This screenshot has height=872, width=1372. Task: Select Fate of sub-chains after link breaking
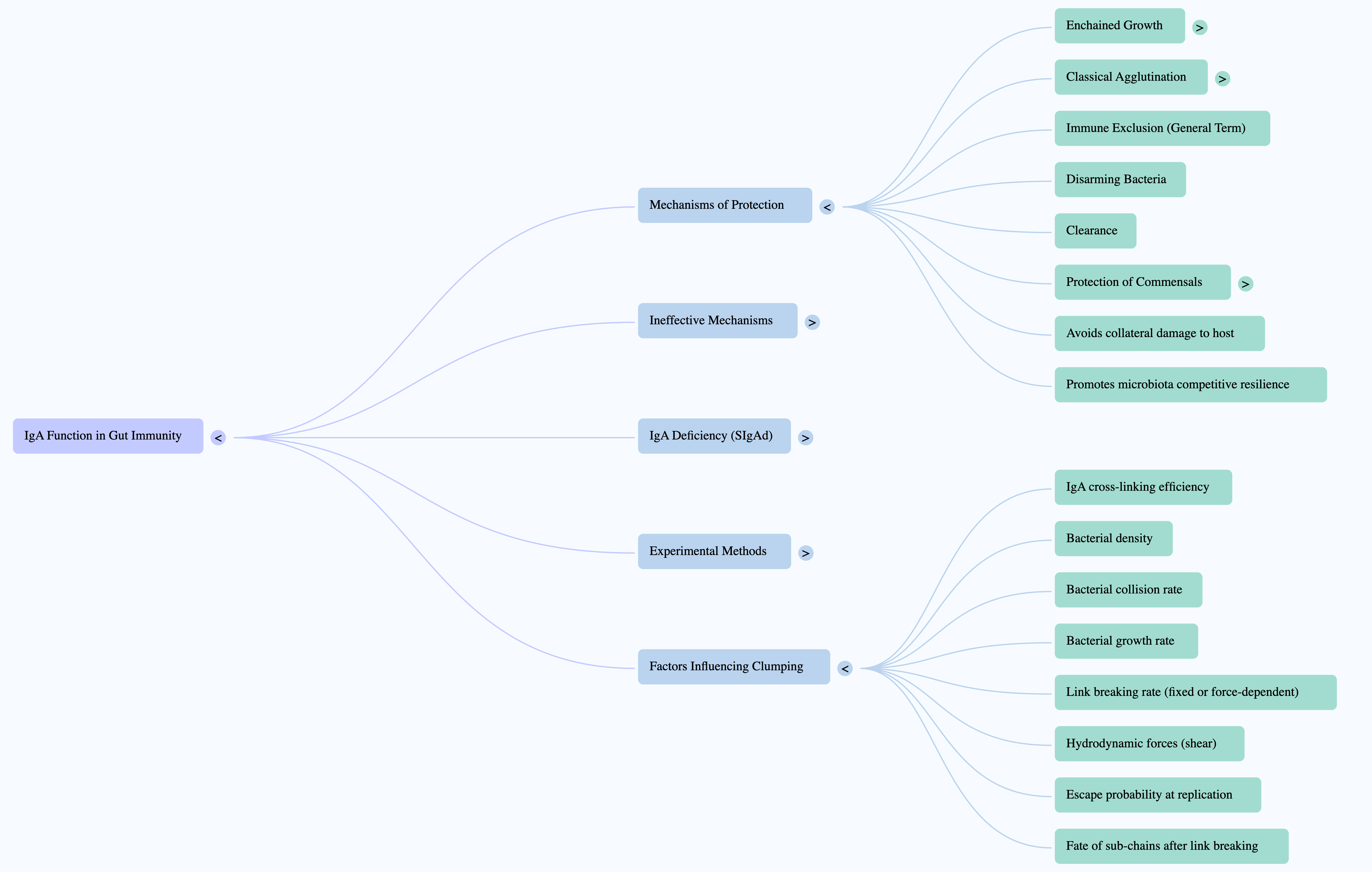pos(1172,846)
